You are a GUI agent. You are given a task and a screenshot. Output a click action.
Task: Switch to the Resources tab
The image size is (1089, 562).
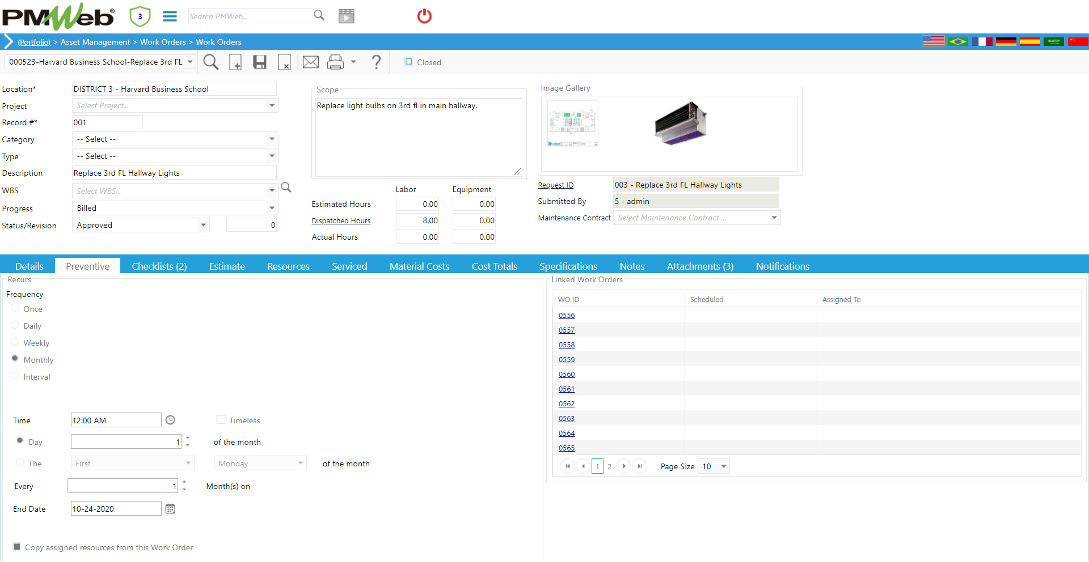[x=288, y=266]
